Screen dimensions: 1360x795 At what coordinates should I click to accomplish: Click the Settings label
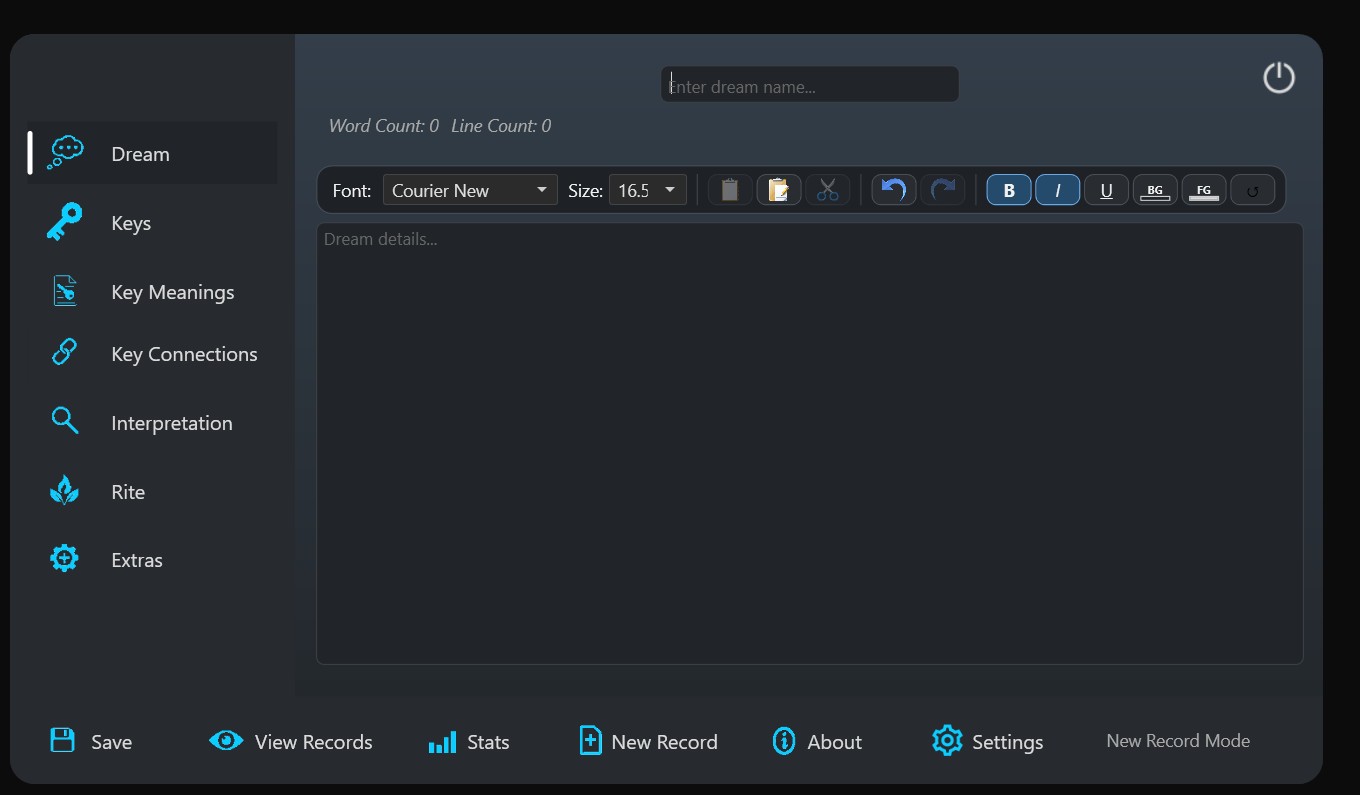tap(1008, 742)
